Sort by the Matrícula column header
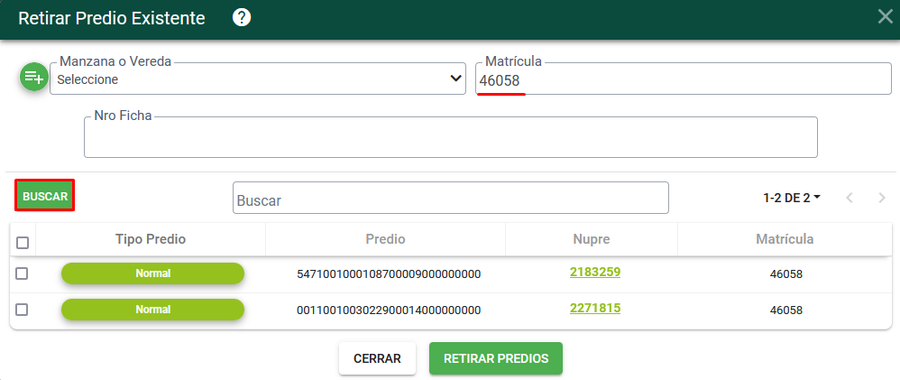Image resolution: width=900 pixels, height=380 pixels. point(785,239)
